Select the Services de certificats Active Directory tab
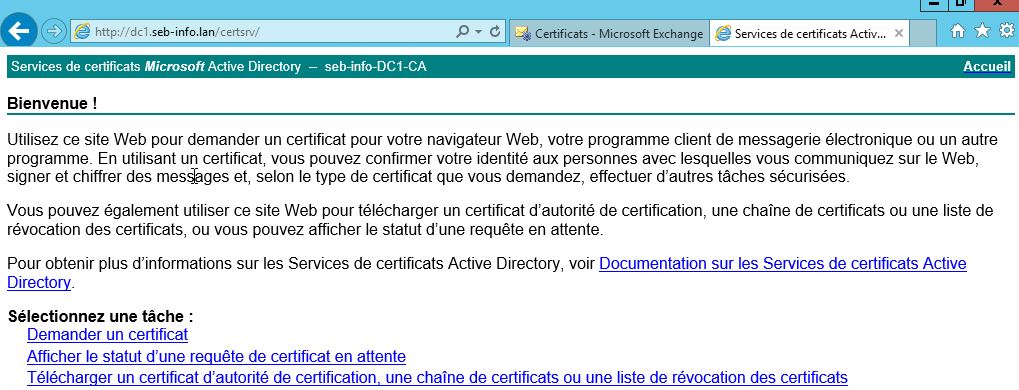 click(801, 34)
